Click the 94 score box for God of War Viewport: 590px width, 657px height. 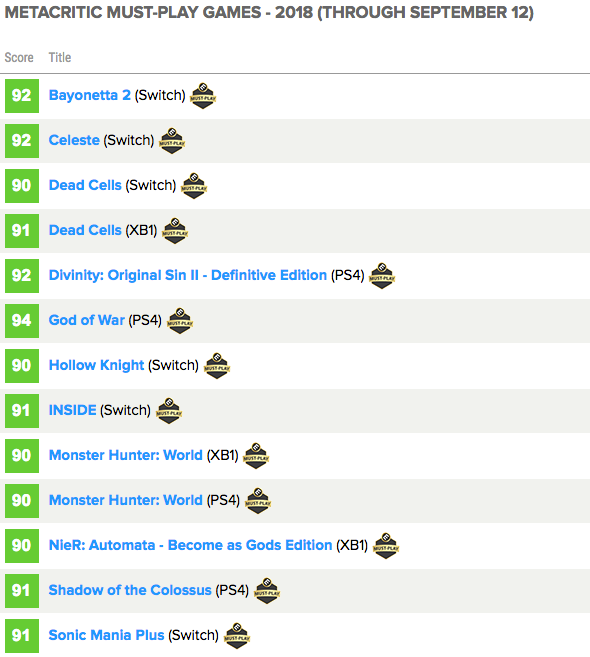tap(22, 321)
